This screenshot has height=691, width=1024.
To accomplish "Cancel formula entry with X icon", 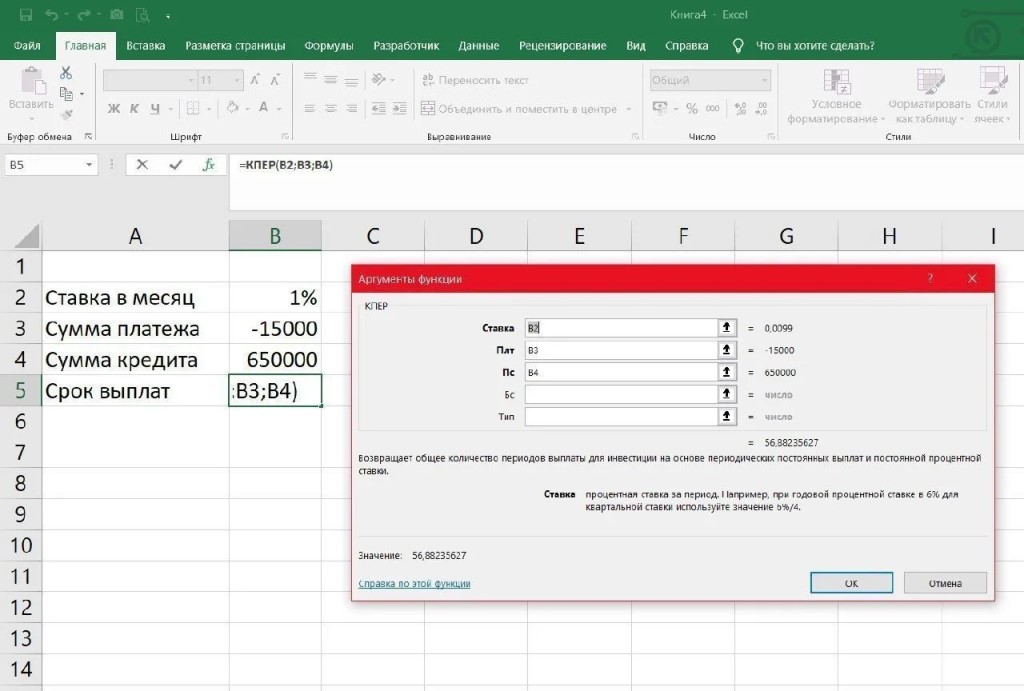I will 142,165.
